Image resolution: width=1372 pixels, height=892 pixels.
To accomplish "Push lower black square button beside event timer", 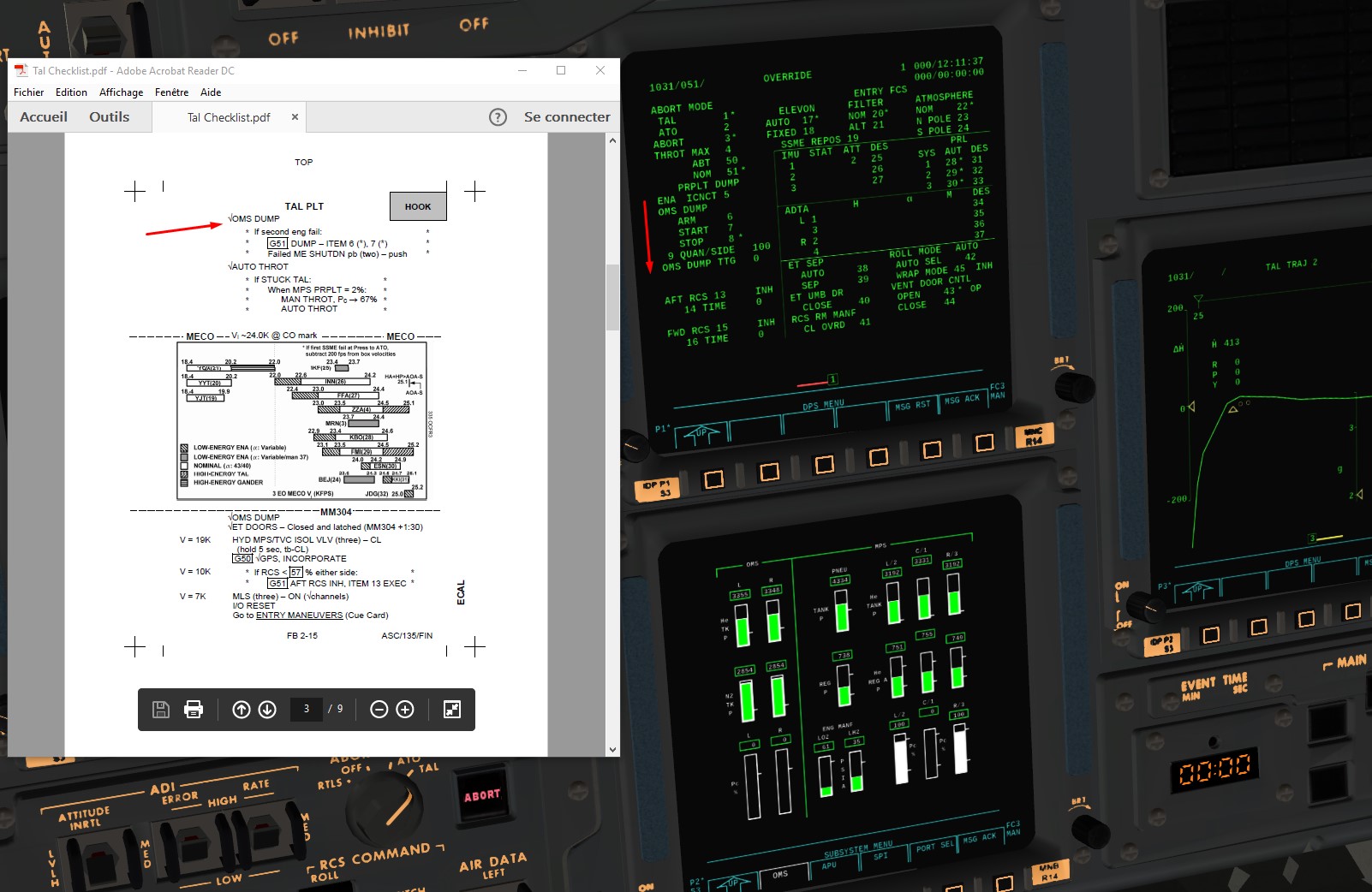I will coord(1328,782).
